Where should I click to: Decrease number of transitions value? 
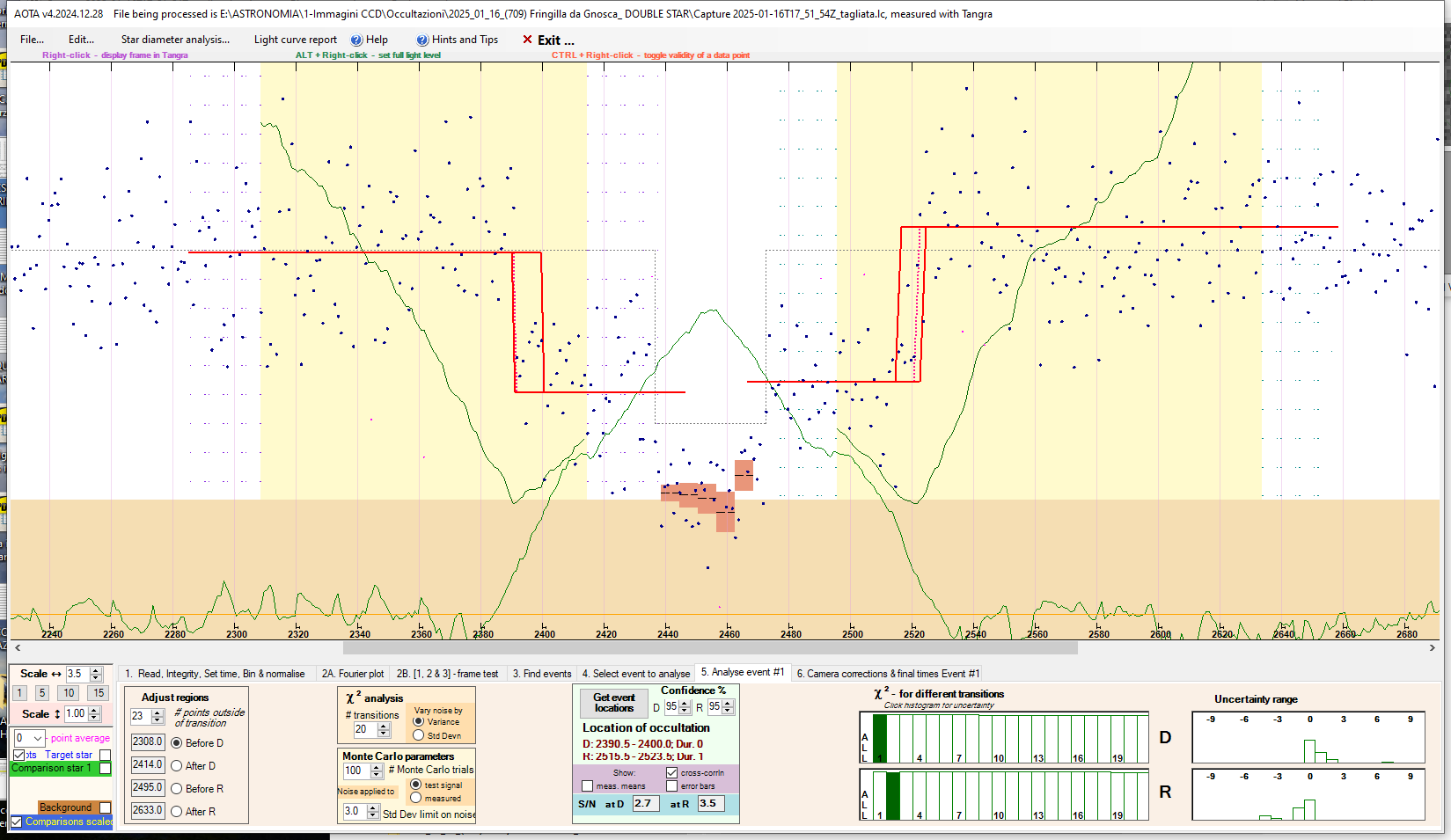(x=383, y=733)
